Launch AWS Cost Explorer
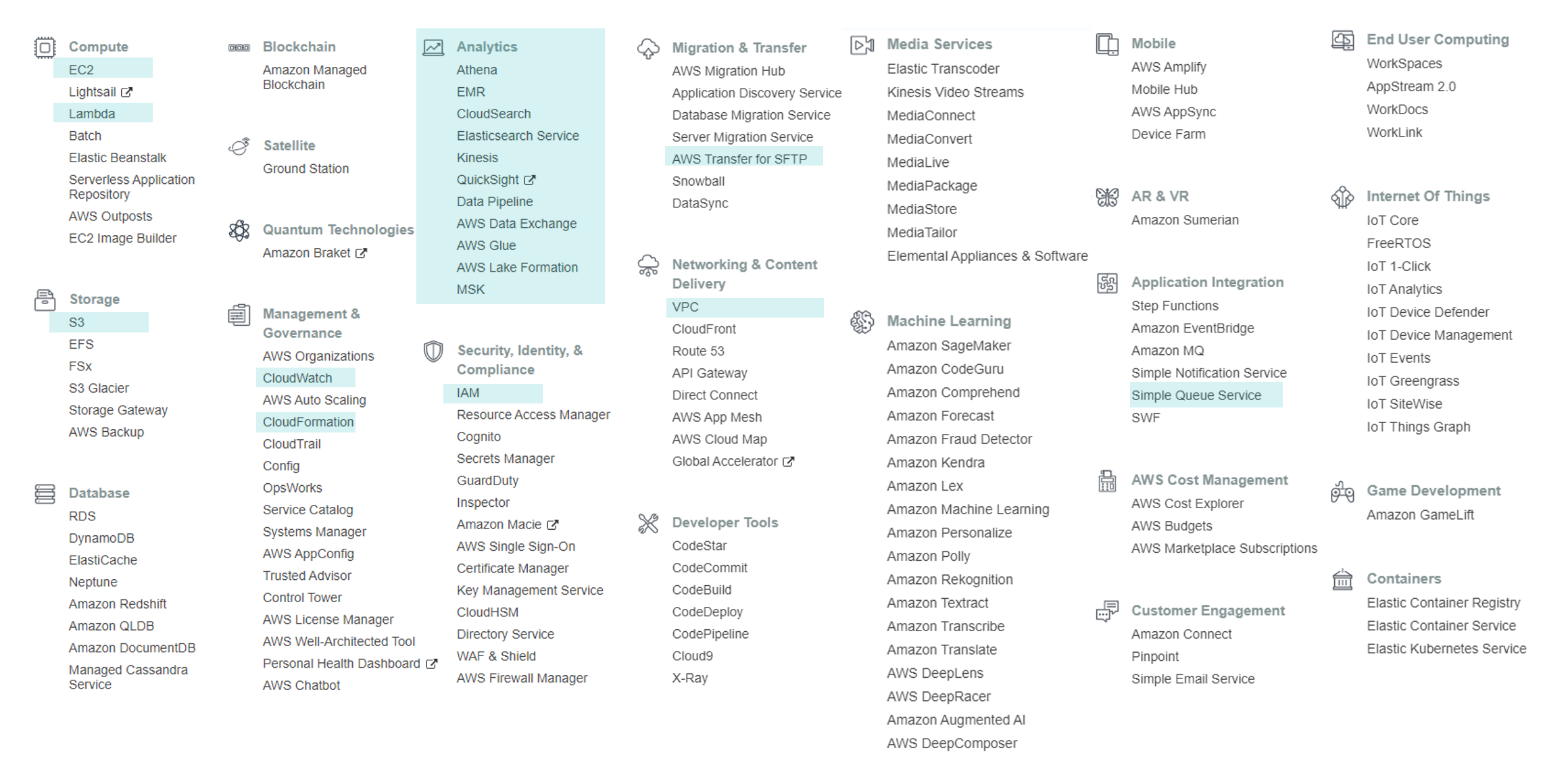 pyautogui.click(x=1187, y=503)
